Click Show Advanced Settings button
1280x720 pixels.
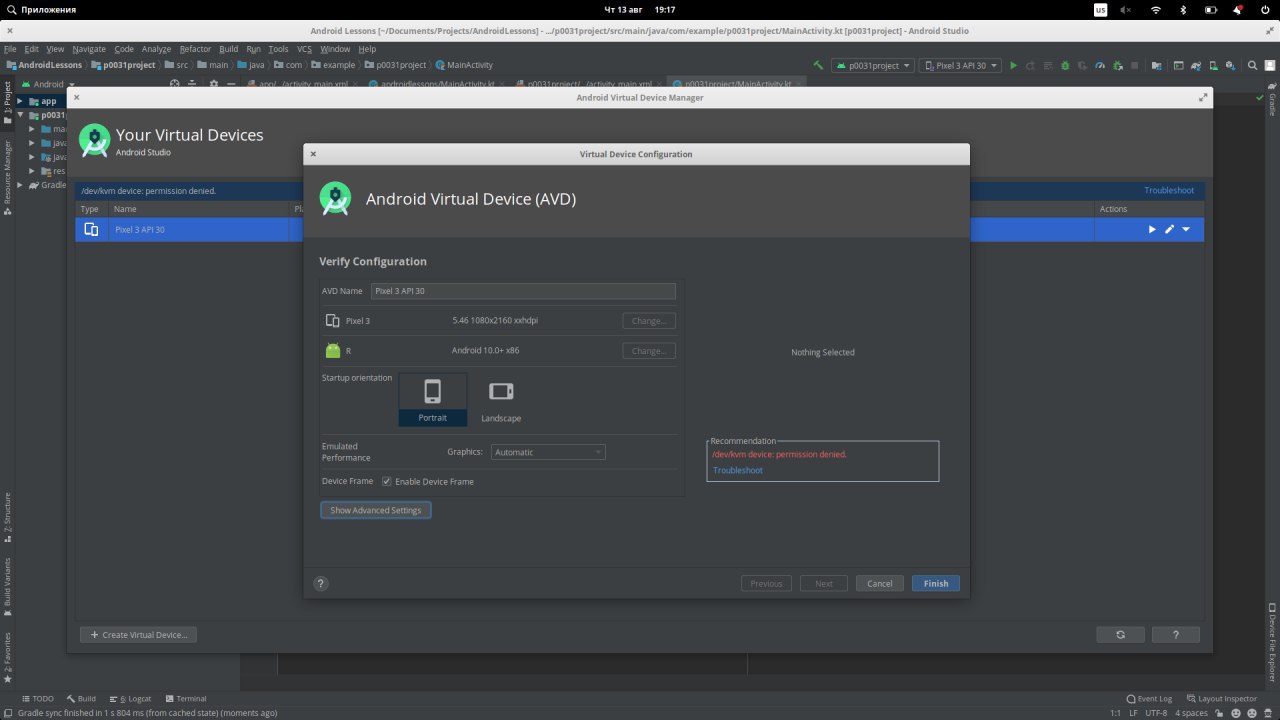click(x=375, y=510)
